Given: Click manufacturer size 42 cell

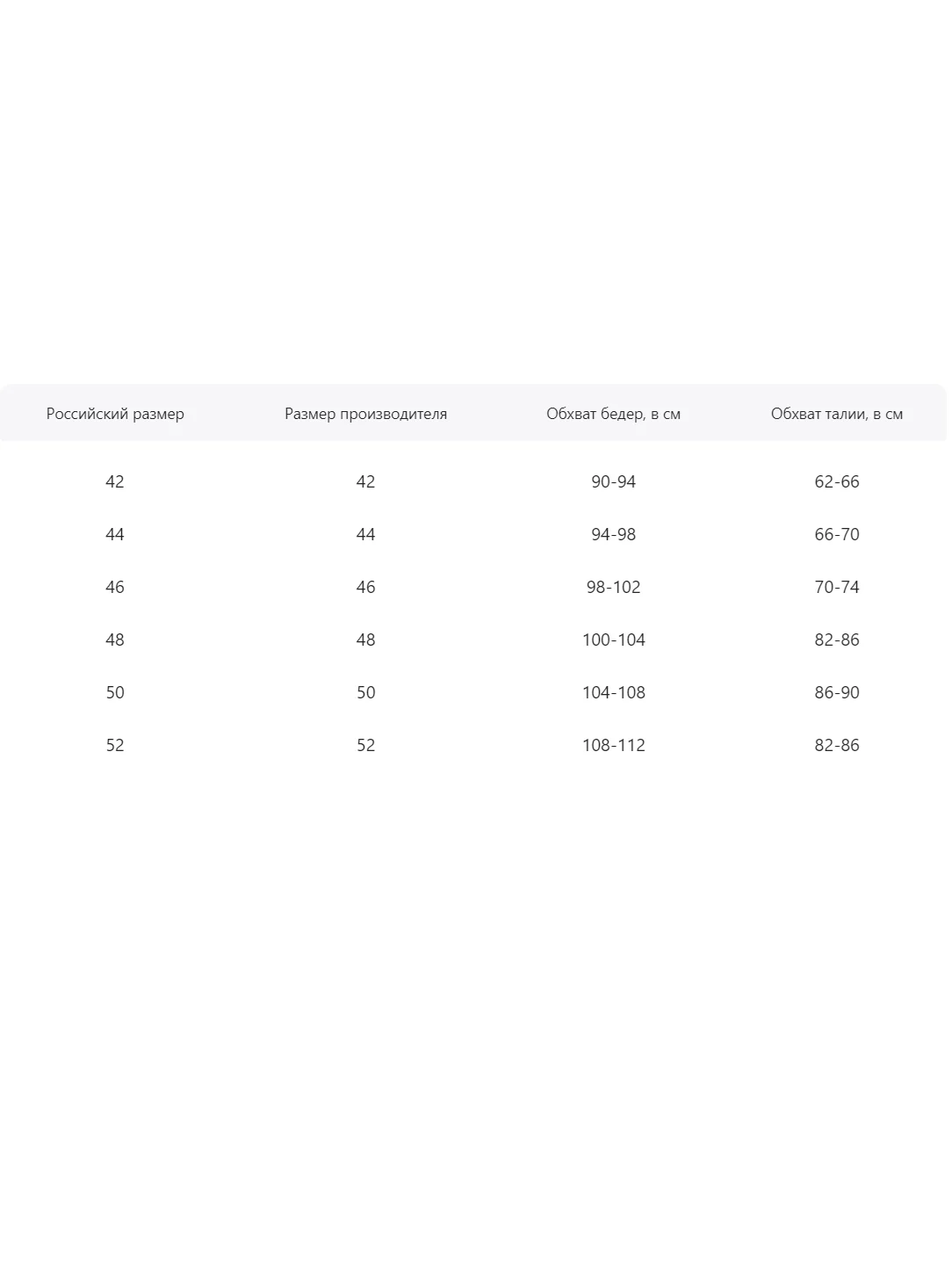Looking at the screenshot, I should tap(365, 481).
